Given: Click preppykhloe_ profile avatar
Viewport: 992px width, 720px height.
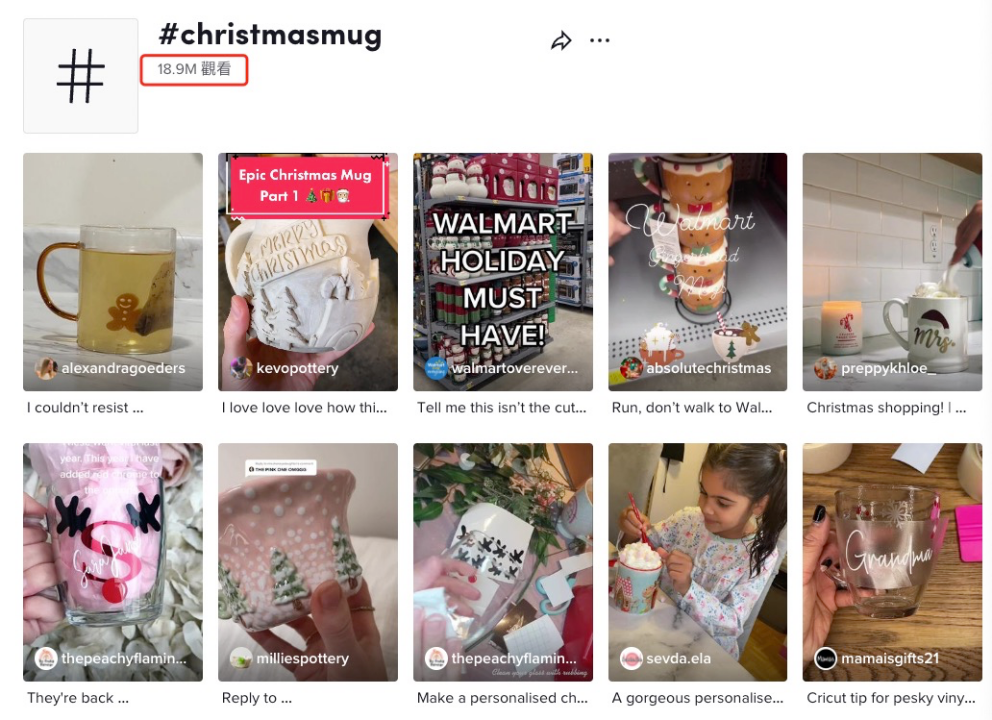Looking at the screenshot, I should coord(825,368).
